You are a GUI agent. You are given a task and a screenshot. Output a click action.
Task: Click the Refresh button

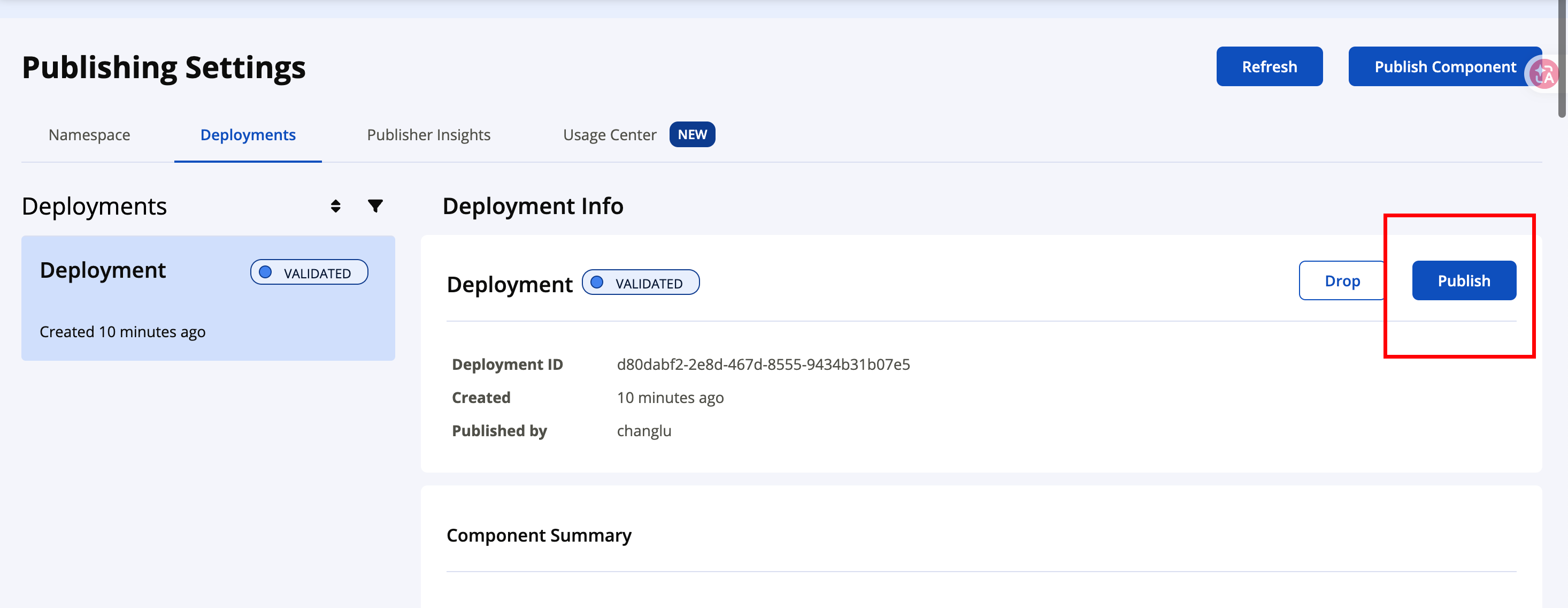[x=1269, y=66]
